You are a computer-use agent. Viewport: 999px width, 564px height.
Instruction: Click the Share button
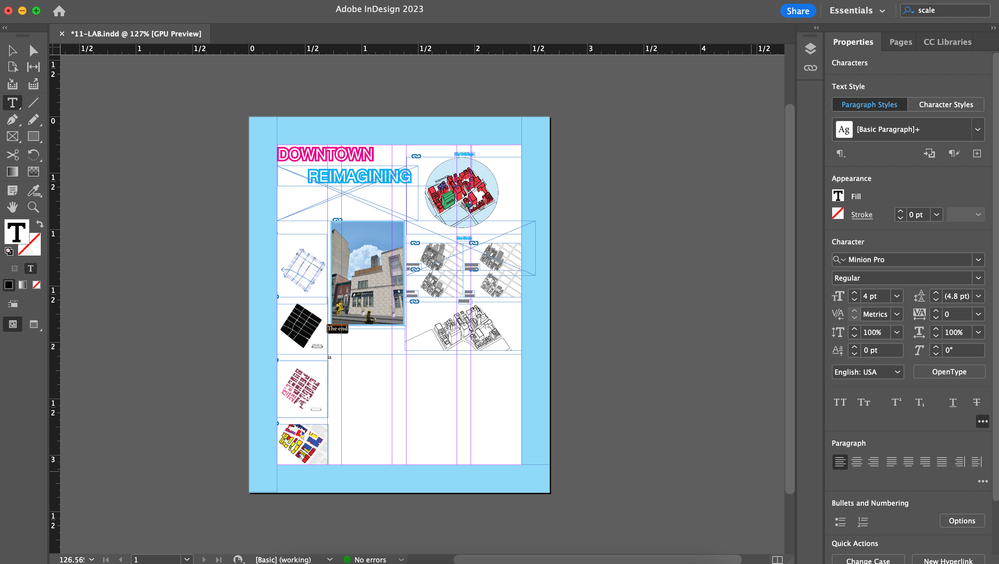coord(798,11)
